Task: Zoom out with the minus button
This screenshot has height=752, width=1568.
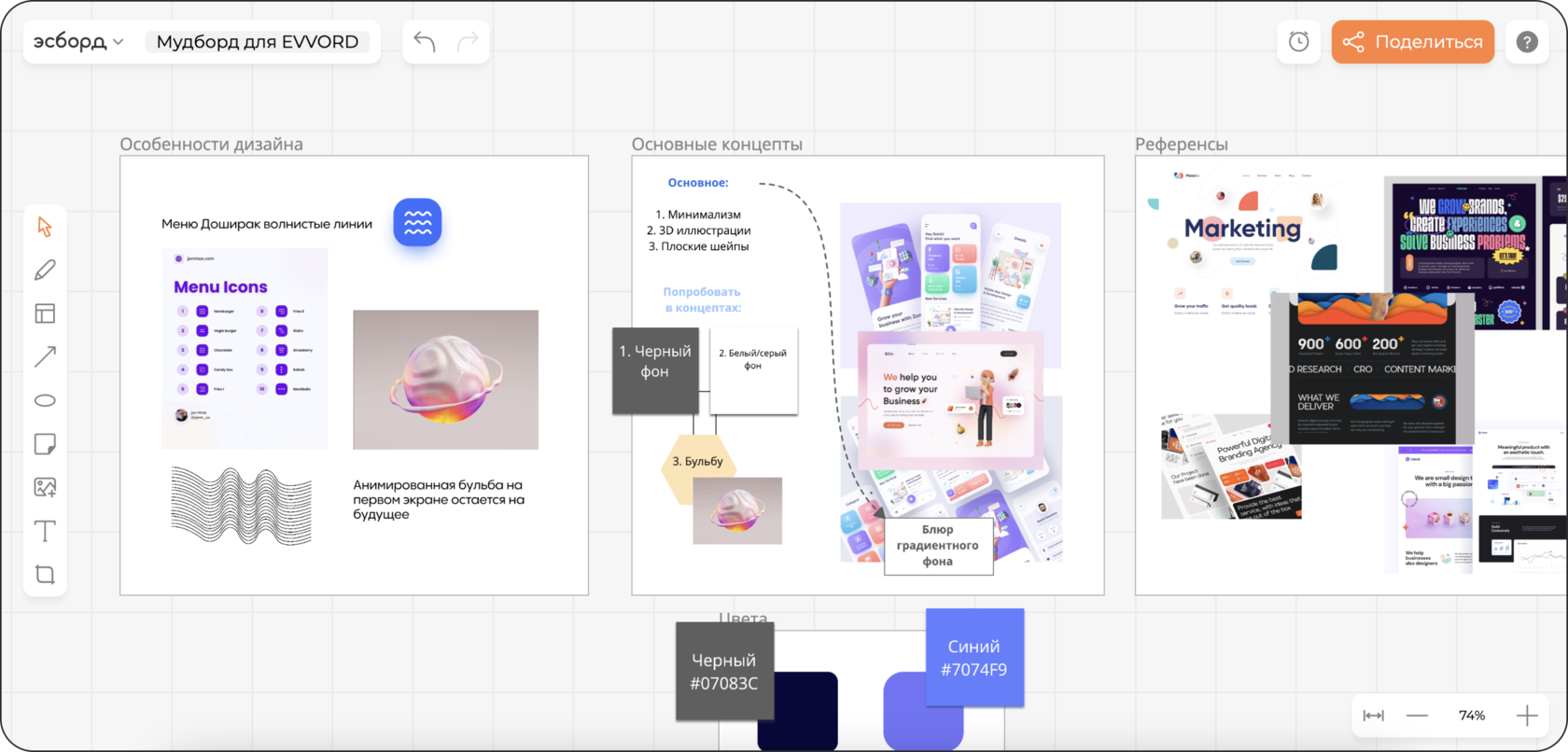Action: pyautogui.click(x=1417, y=716)
